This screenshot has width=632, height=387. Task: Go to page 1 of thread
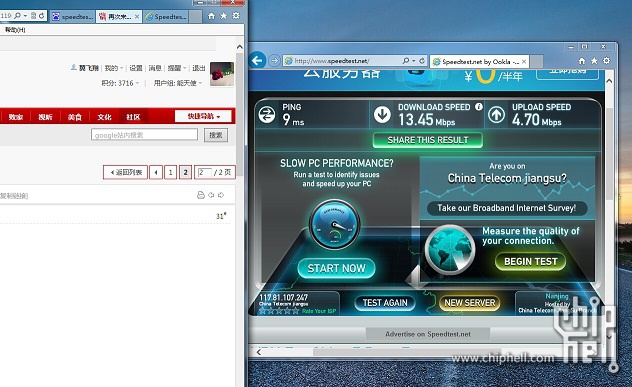[x=170, y=173]
